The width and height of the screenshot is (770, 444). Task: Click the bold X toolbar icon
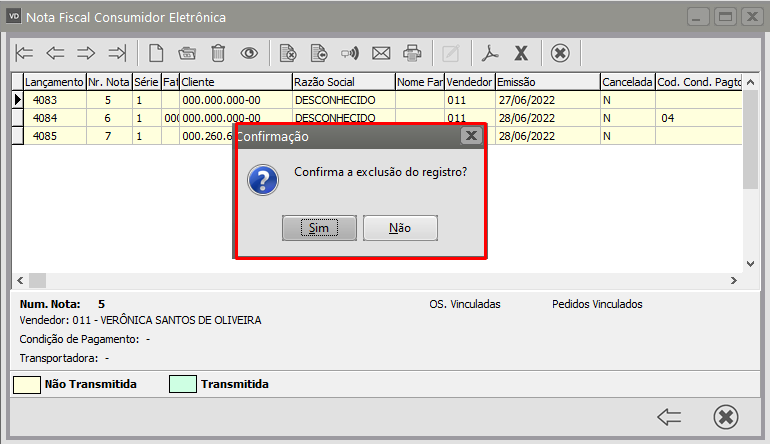tap(521, 53)
